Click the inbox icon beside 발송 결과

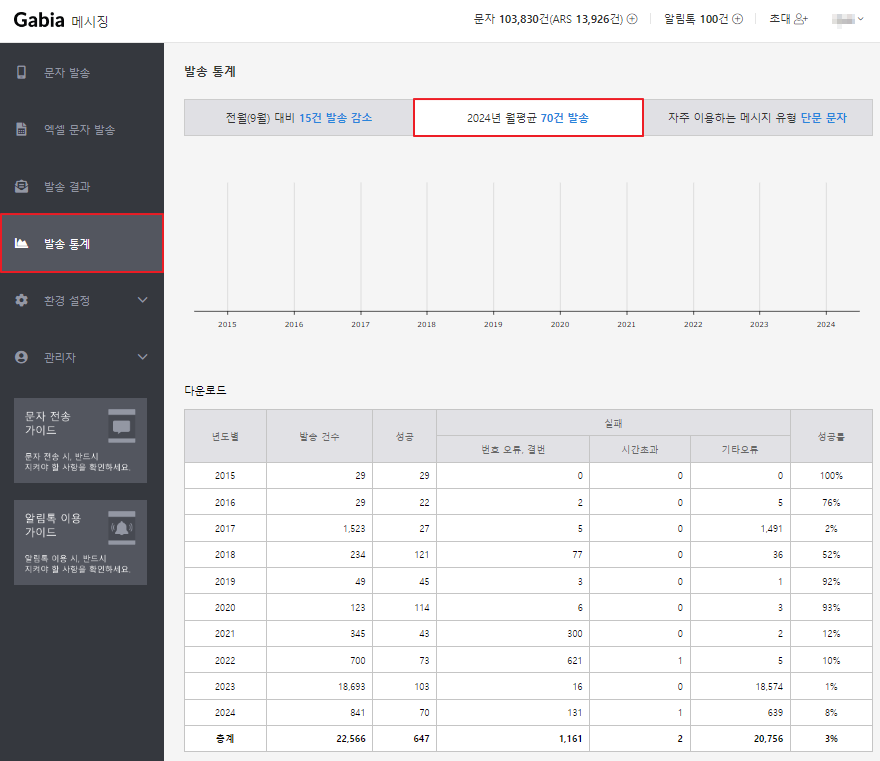point(21,186)
